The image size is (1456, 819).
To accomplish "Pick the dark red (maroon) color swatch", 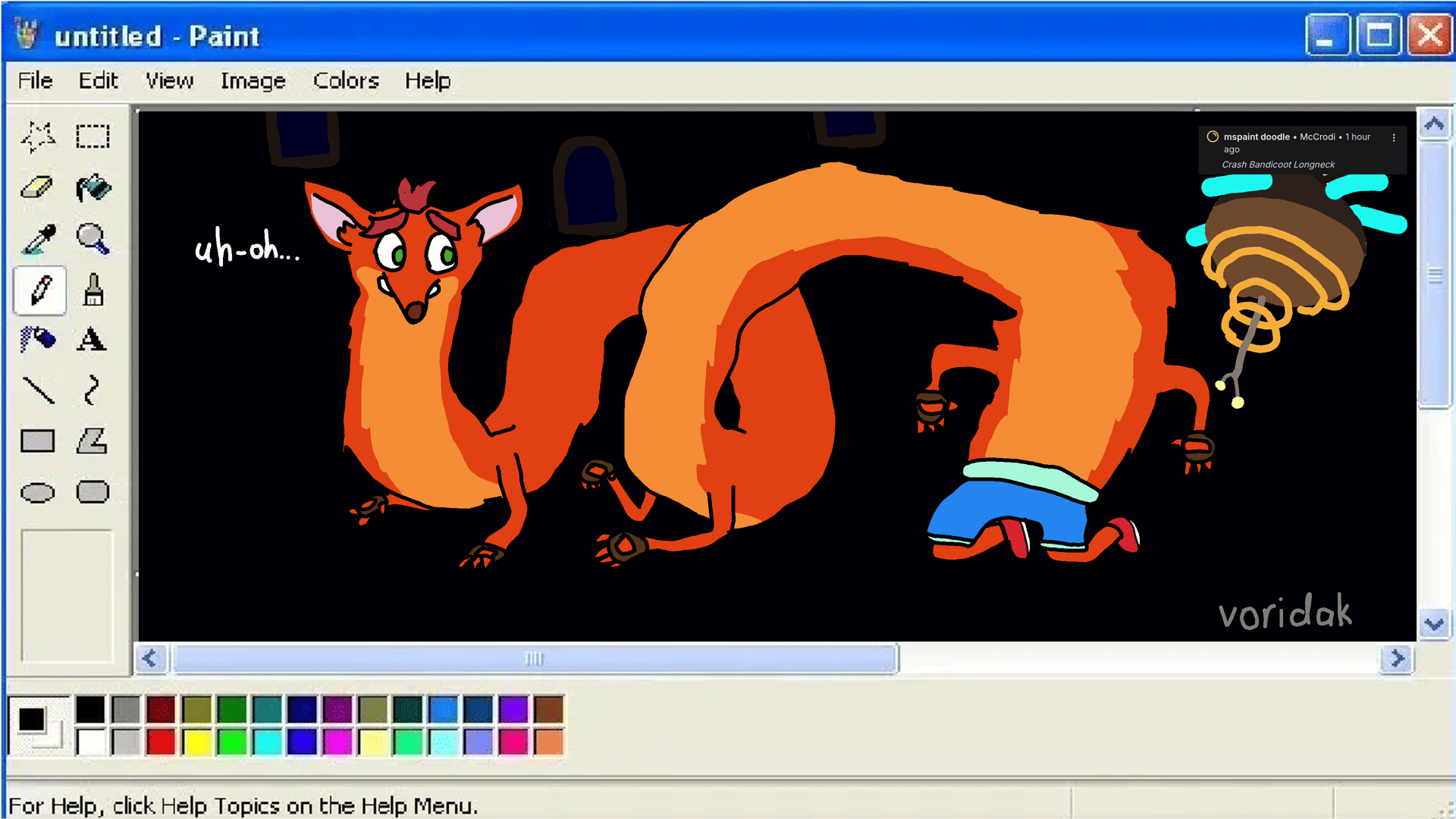I will [x=161, y=710].
